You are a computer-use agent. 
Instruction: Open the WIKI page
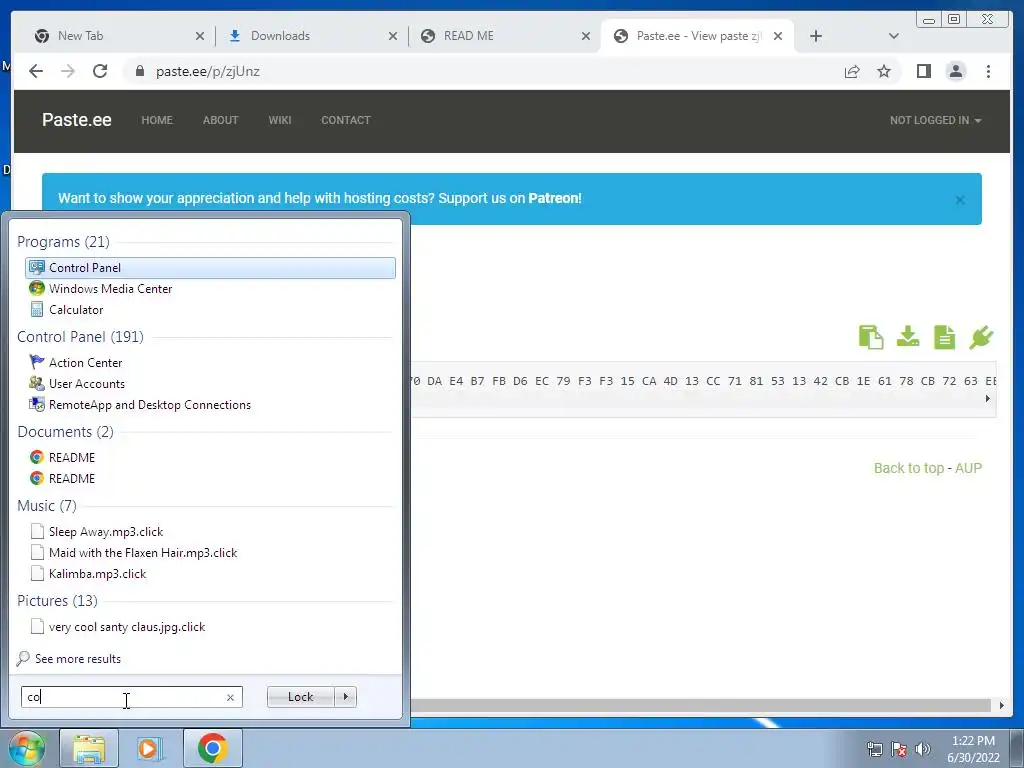click(280, 120)
